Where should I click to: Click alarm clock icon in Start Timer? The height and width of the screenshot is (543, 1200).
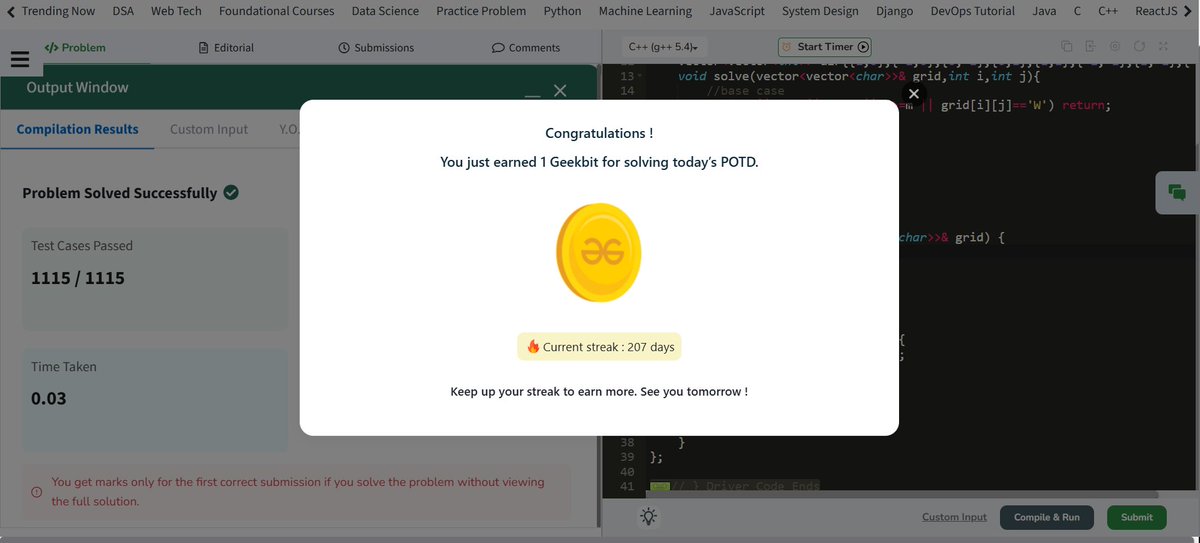(787, 47)
